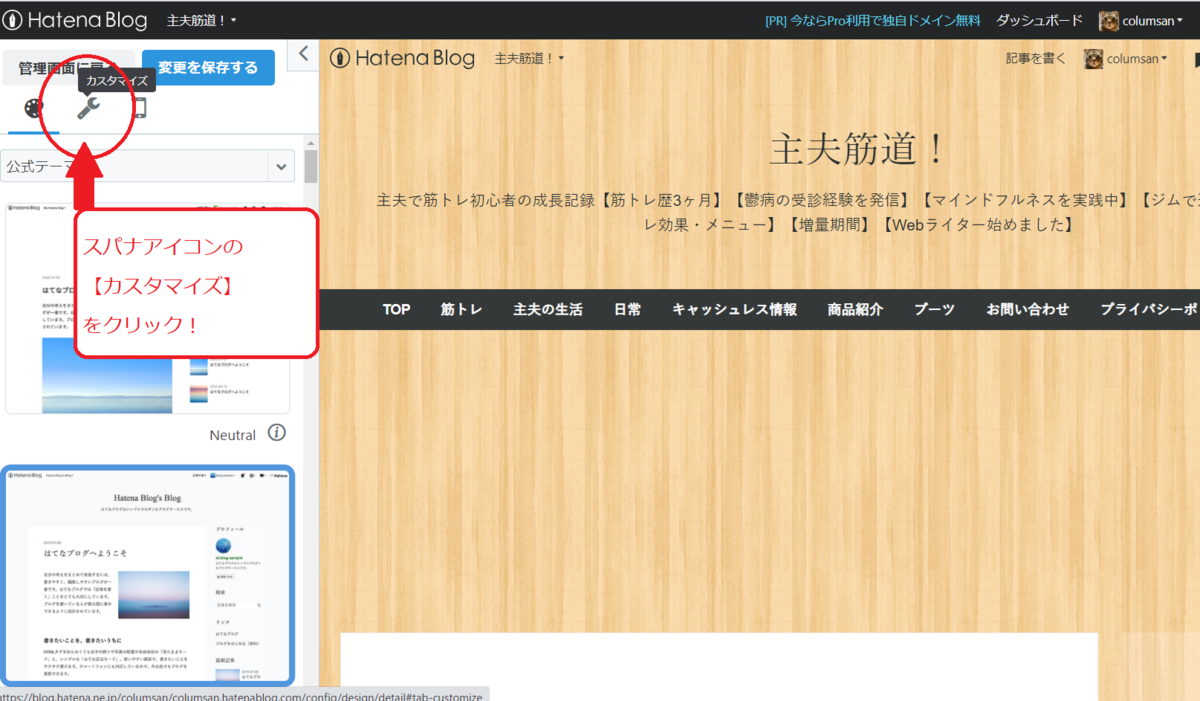Click the Hatena Blog logo in top black bar
Image resolution: width=1200 pixels, height=701 pixels.
tap(77, 20)
